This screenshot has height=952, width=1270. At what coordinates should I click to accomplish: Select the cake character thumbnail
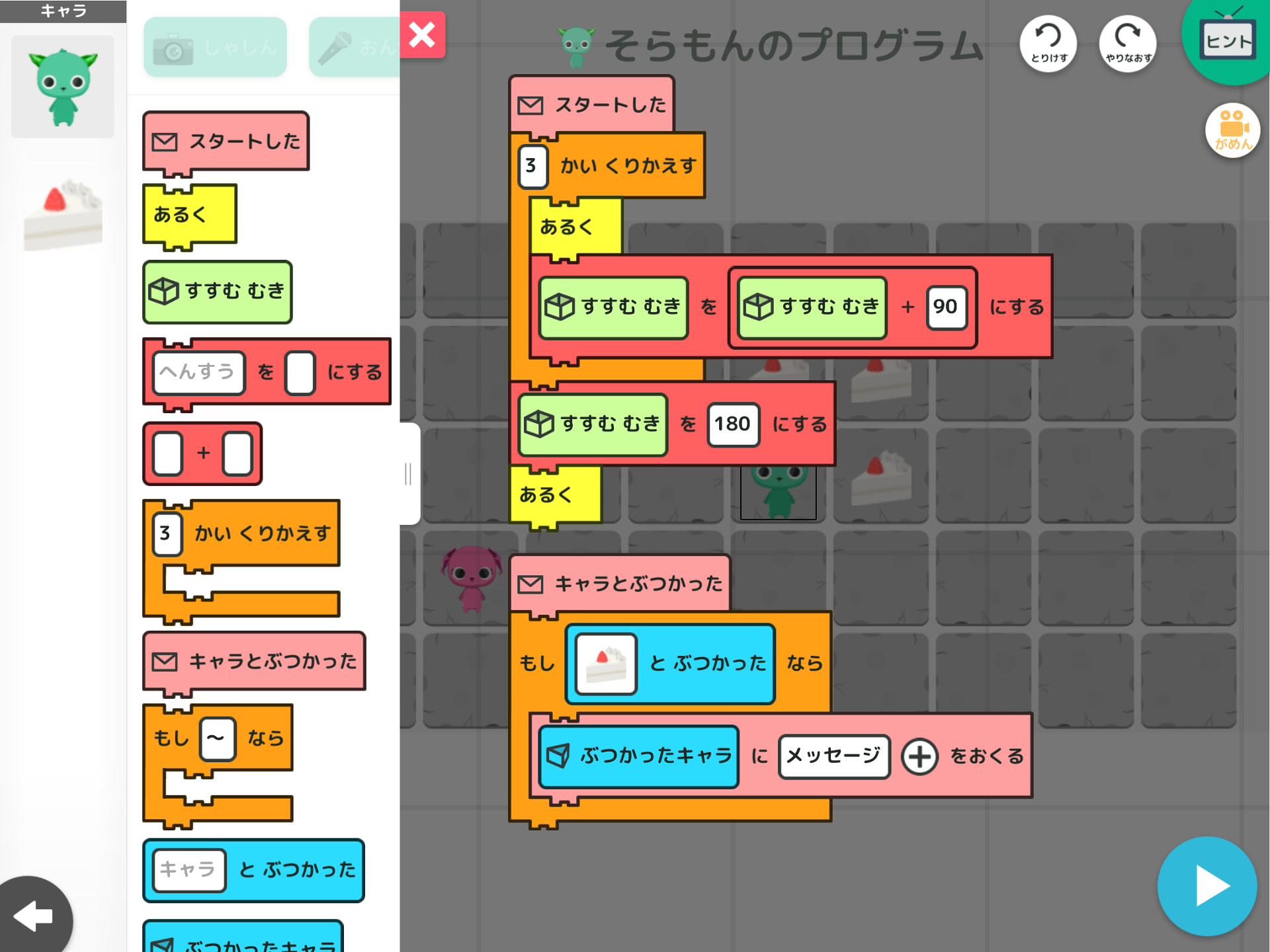pyautogui.click(x=63, y=215)
